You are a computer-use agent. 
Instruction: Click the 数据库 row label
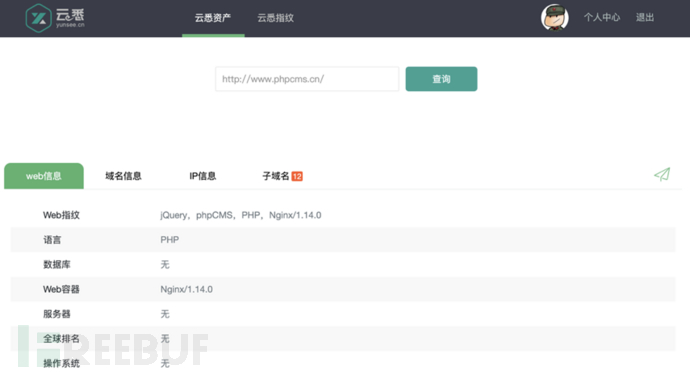57,264
